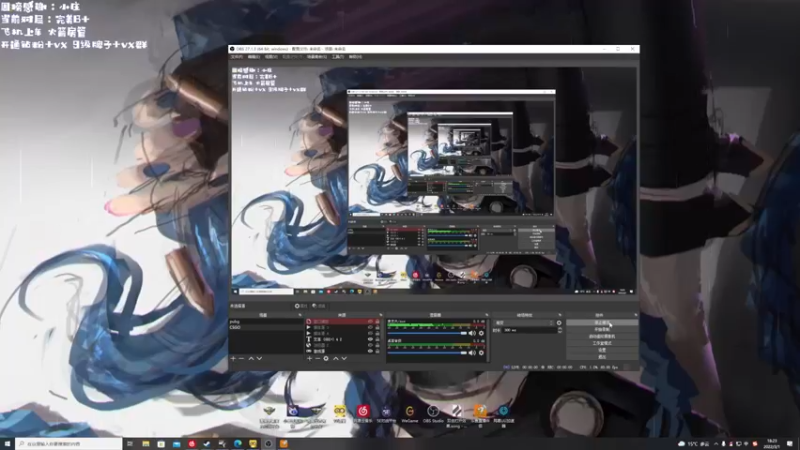Open the Windows Start menu
The width and height of the screenshot is (800, 450).
click(7, 444)
